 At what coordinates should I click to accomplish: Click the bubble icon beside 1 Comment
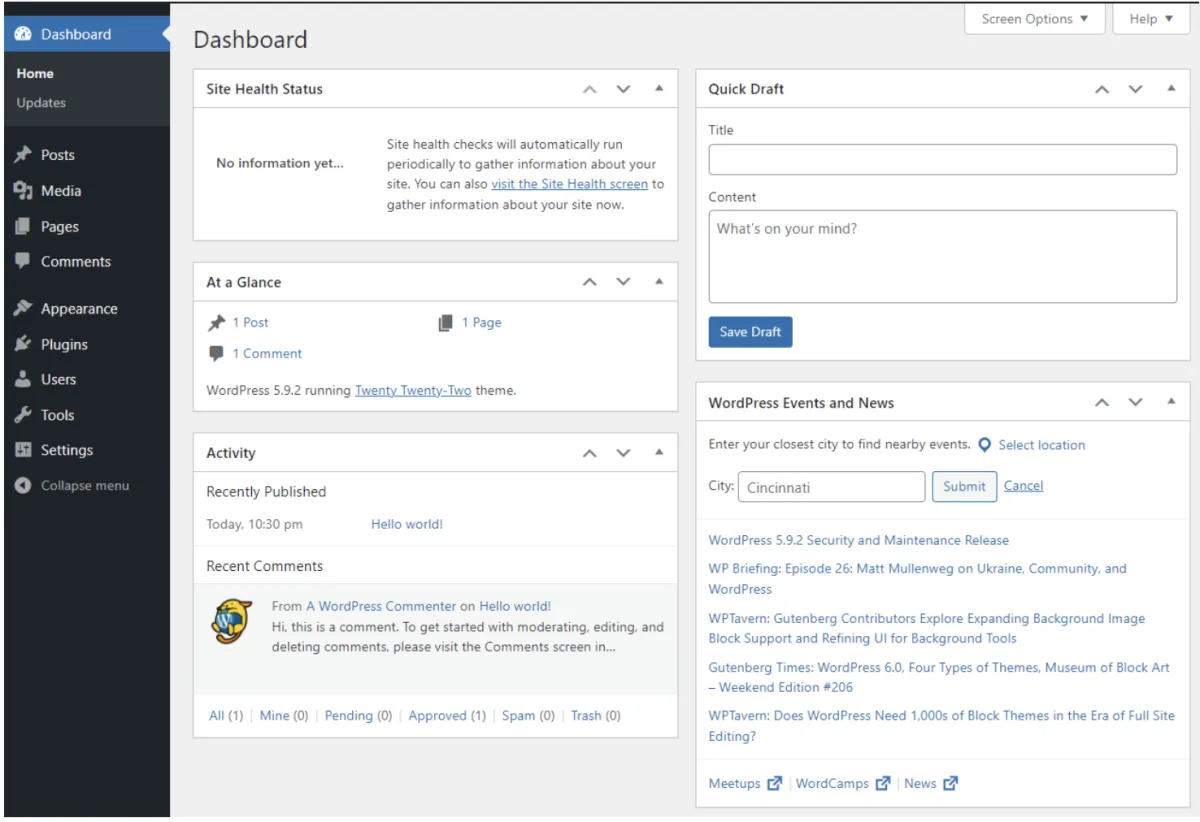click(x=216, y=353)
